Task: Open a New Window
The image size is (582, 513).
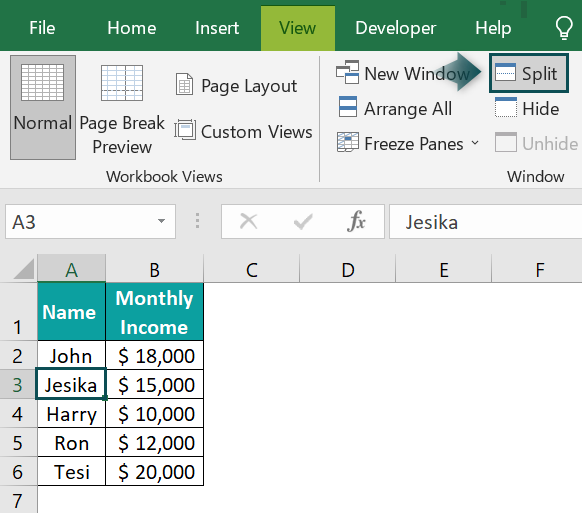Action: tap(403, 73)
